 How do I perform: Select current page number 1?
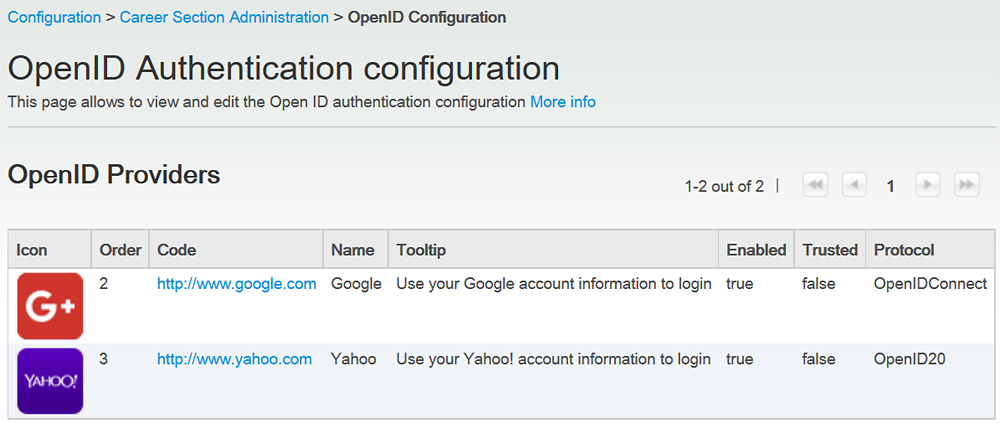click(890, 186)
